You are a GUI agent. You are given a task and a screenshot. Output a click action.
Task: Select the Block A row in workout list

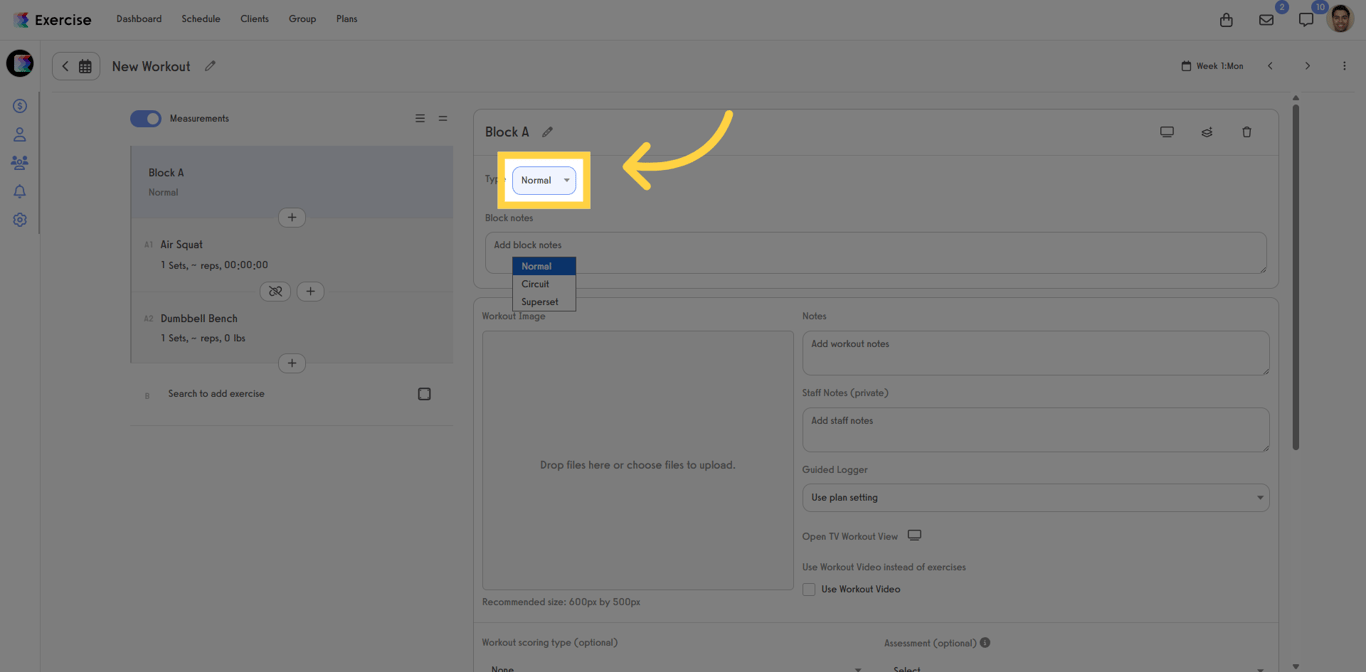[x=292, y=182]
